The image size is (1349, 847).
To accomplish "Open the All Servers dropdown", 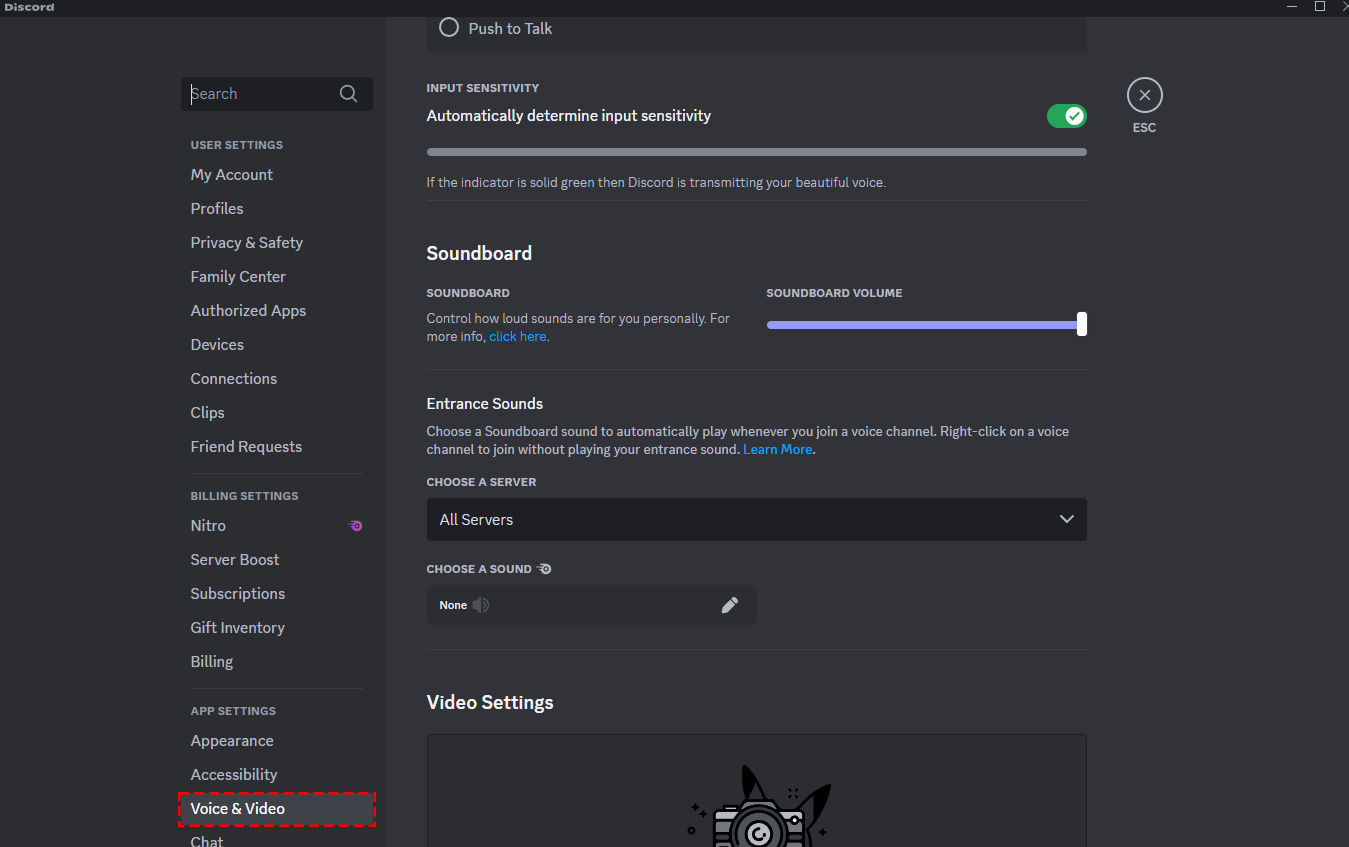I will [x=756, y=519].
